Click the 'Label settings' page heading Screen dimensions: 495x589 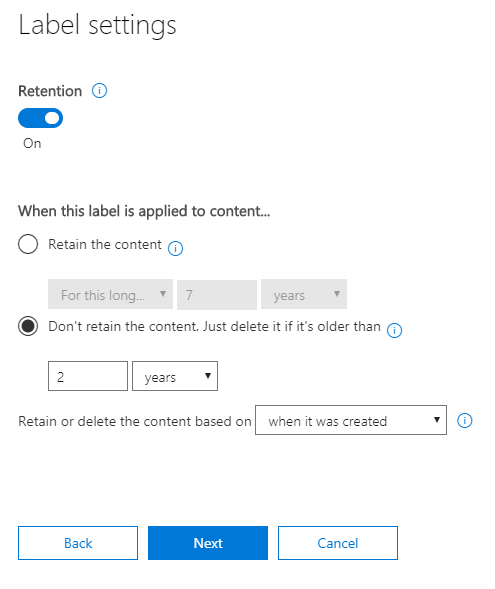[97, 25]
